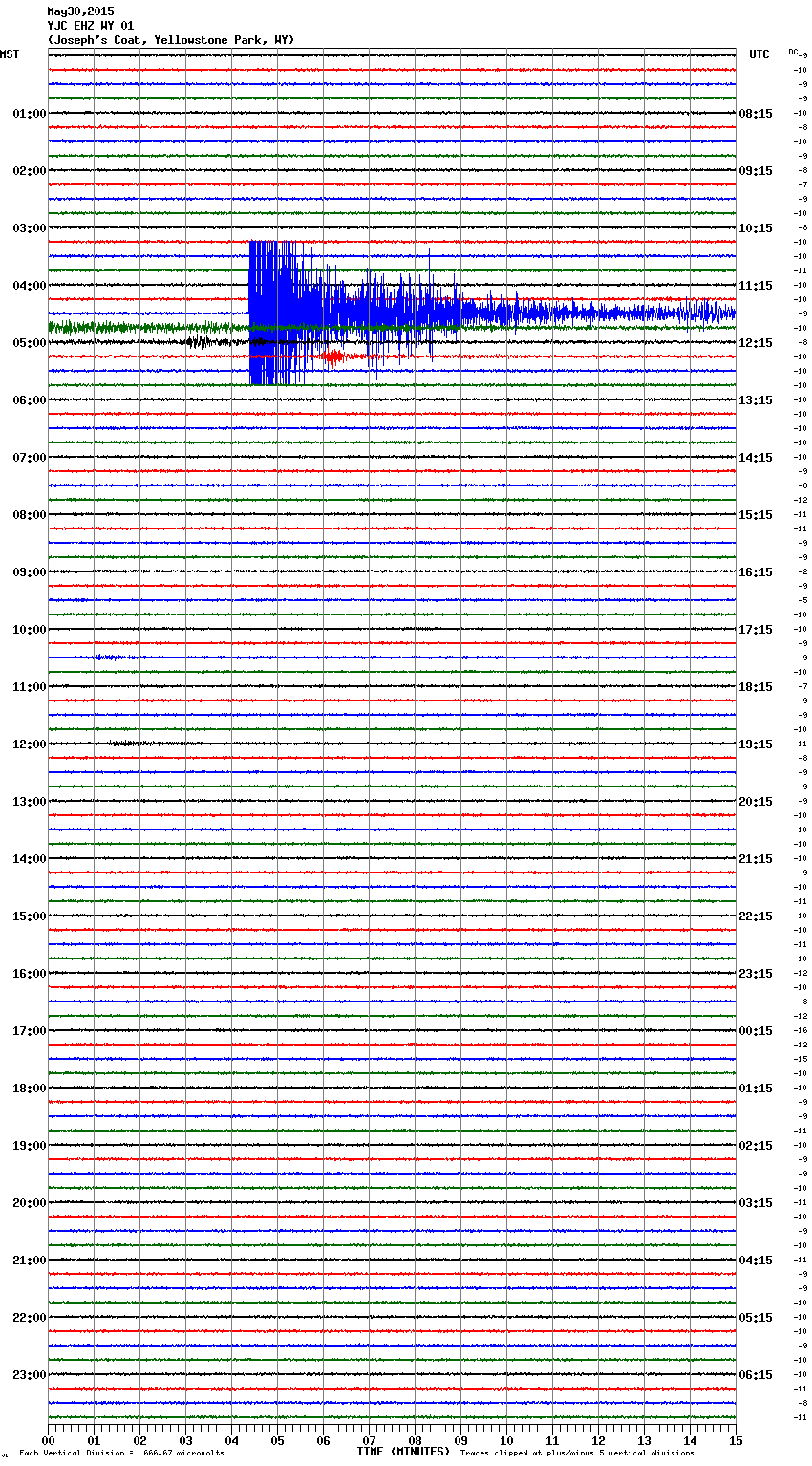Click the 12:15 UTC time label

[756, 343]
